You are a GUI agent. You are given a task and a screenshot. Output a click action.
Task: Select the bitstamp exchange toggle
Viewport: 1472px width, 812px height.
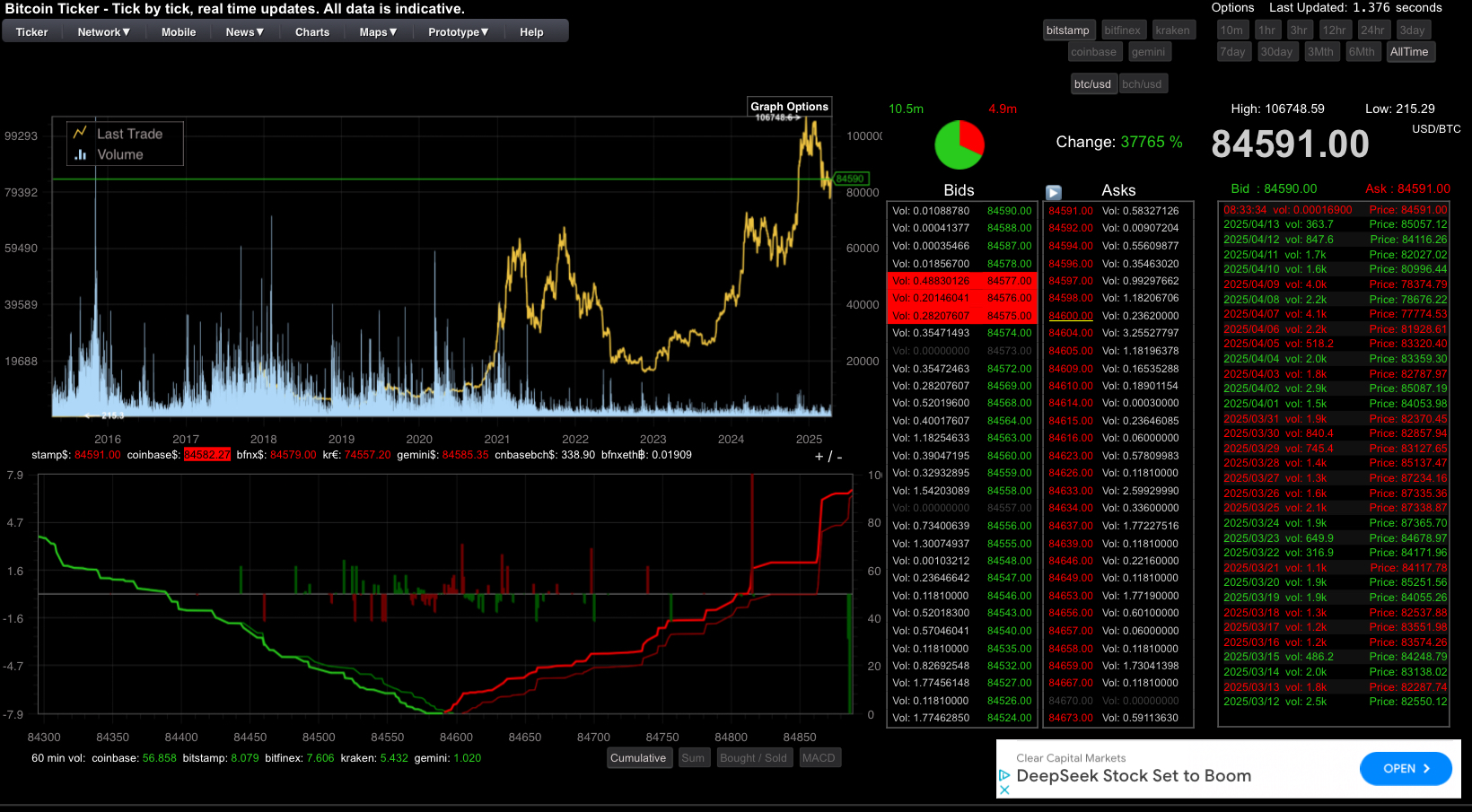click(x=1068, y=31)
